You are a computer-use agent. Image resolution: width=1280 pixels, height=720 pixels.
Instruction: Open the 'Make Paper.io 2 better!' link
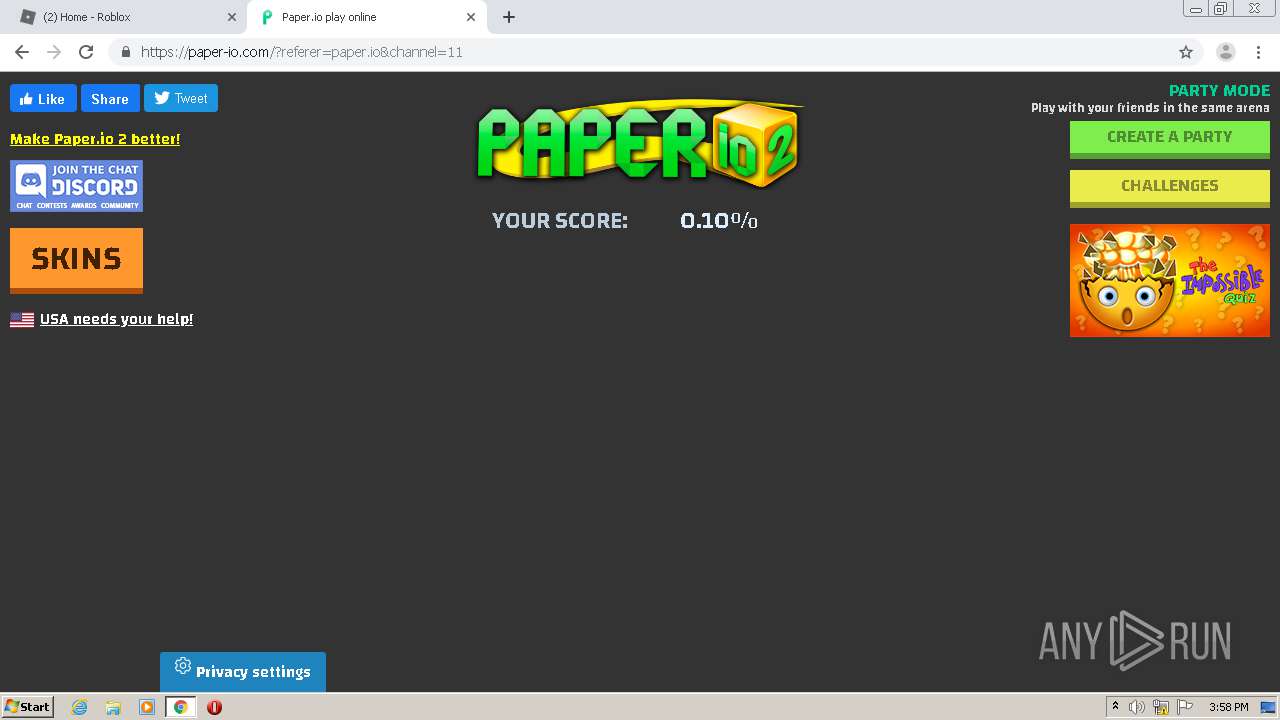point(95,139)
